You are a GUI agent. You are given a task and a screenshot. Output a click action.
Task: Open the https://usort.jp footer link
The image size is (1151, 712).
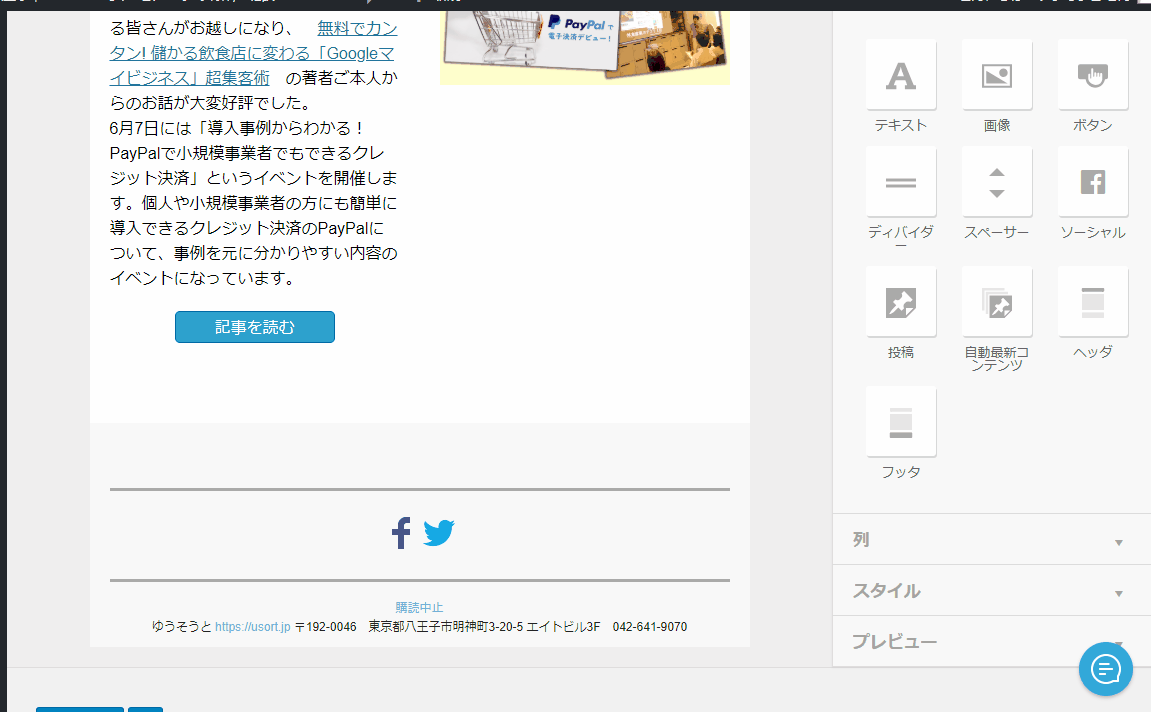point(252,627)
